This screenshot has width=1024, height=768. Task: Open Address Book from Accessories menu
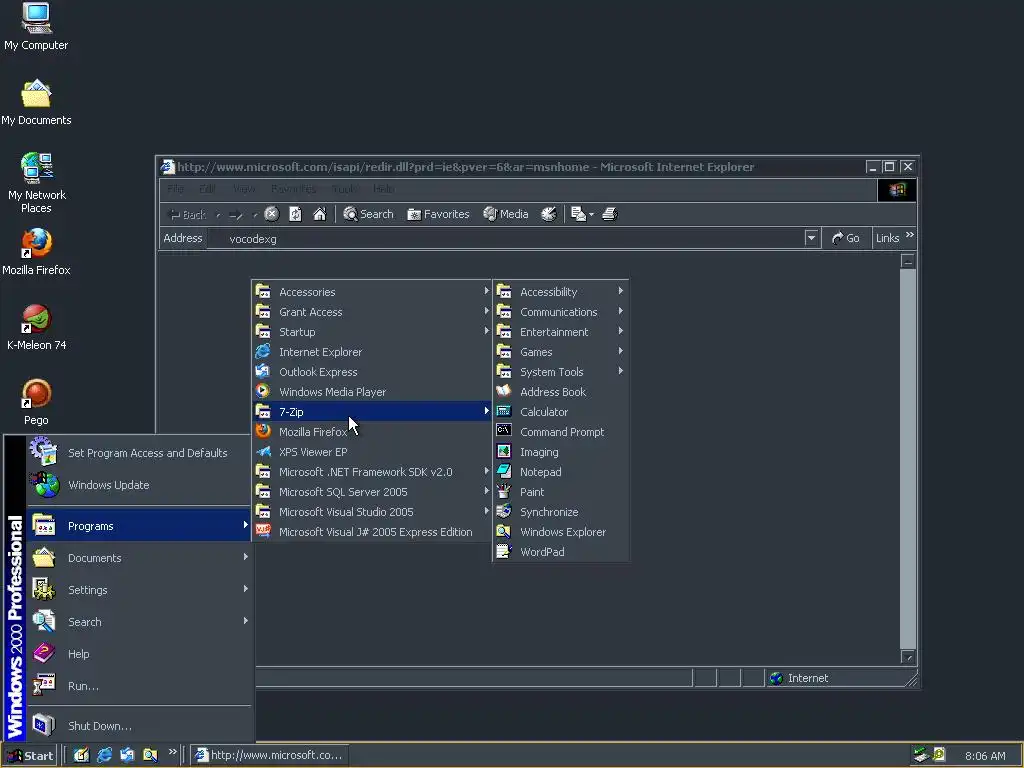(x=561, y=392)
